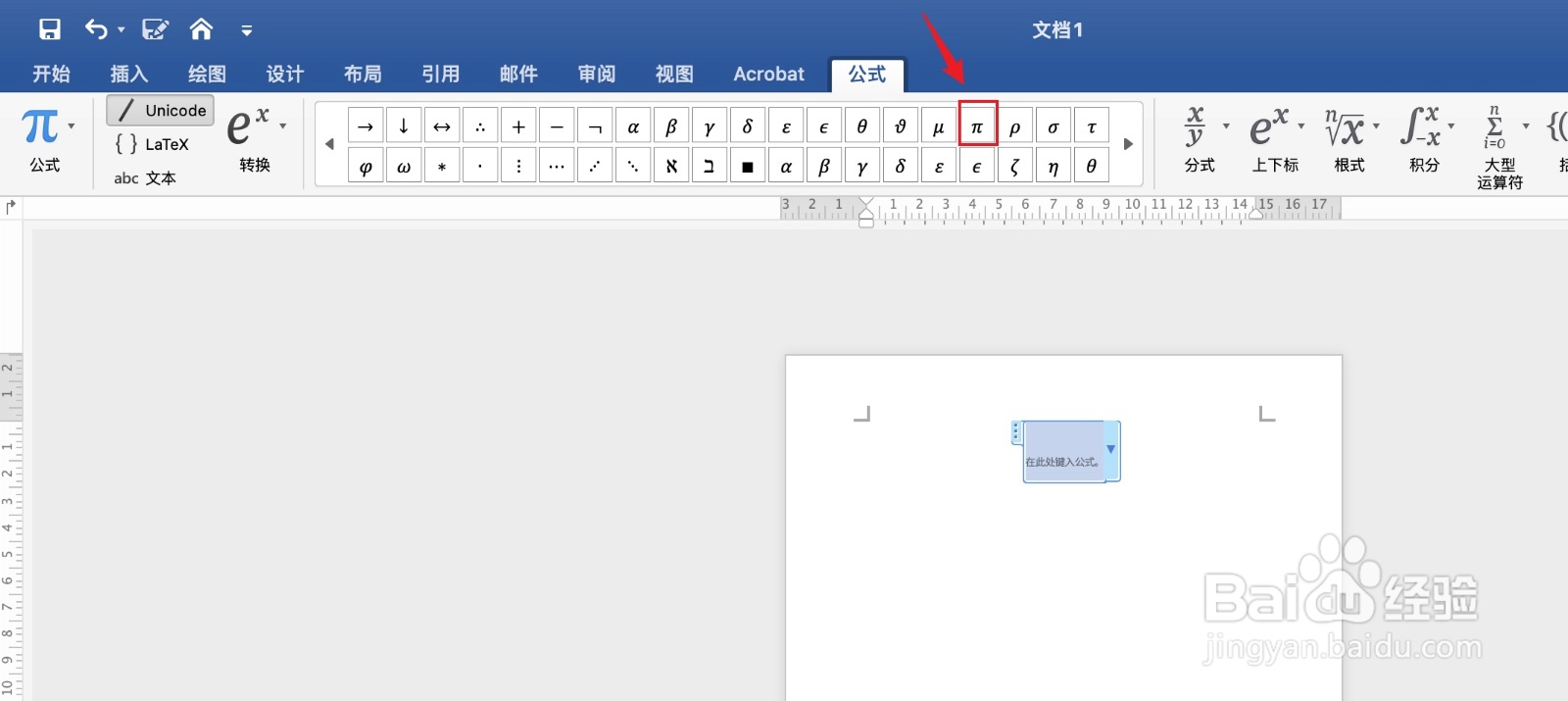Switch to the 插入 tab
Screen dimensions: 1568x701
[129, 75]
